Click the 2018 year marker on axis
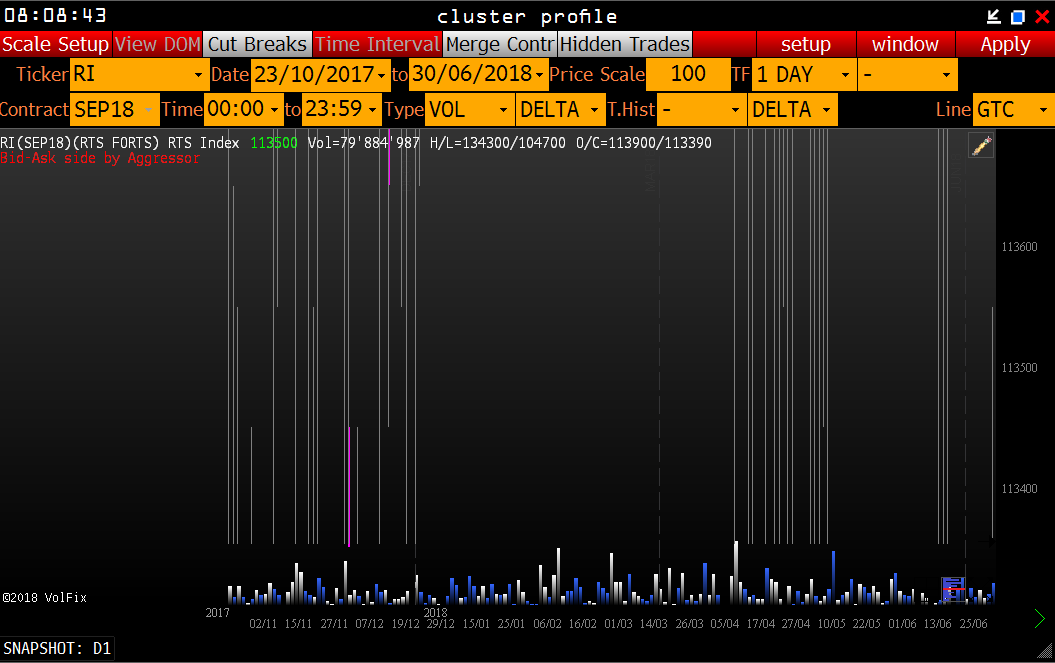1055x663 pixels. pyautogui.click(x=435, y=613)
